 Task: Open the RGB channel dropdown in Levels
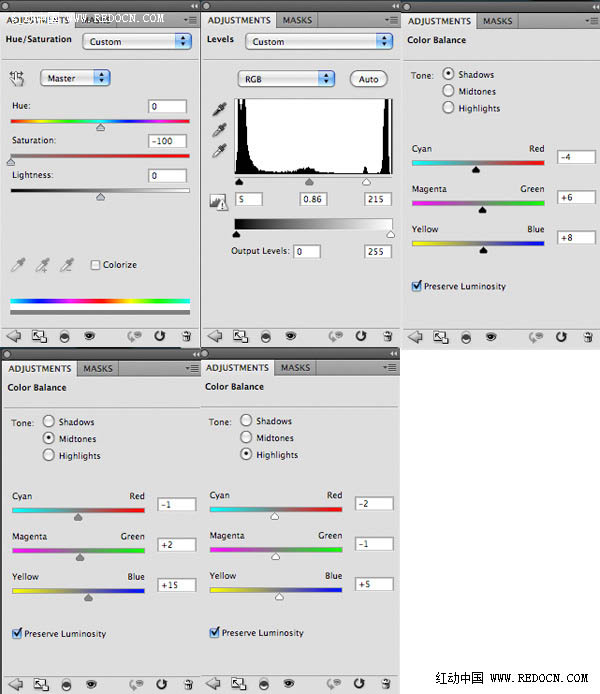(x=286, y=79)
